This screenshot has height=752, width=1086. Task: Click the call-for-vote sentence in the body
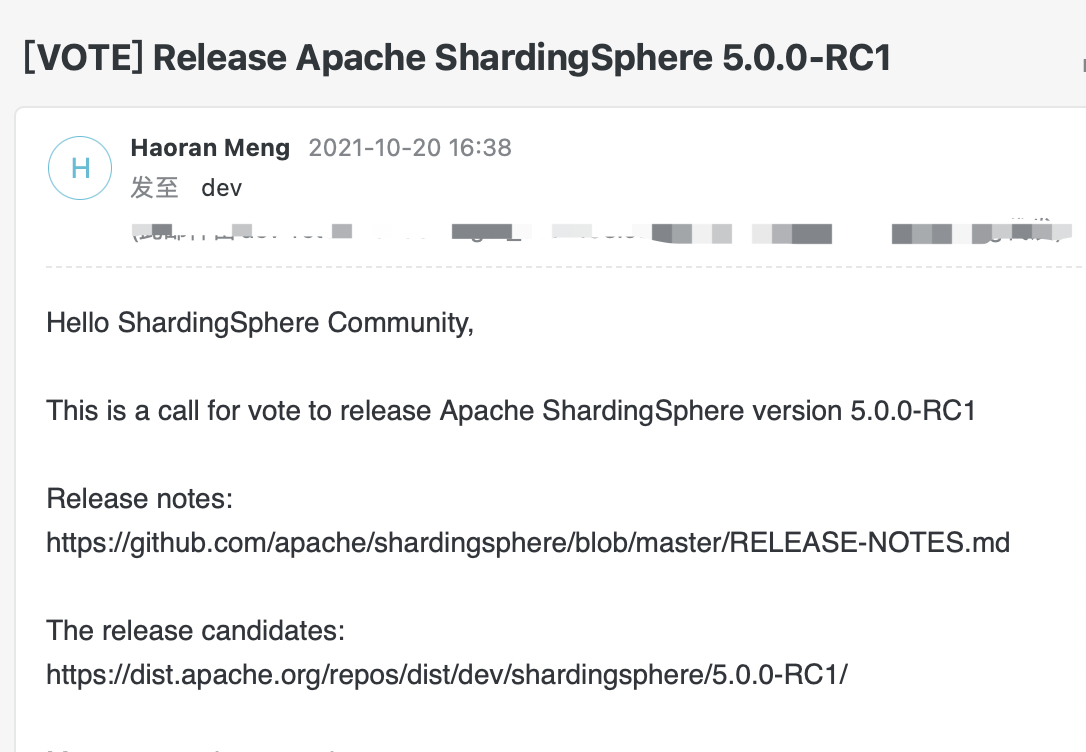[511, 411]
